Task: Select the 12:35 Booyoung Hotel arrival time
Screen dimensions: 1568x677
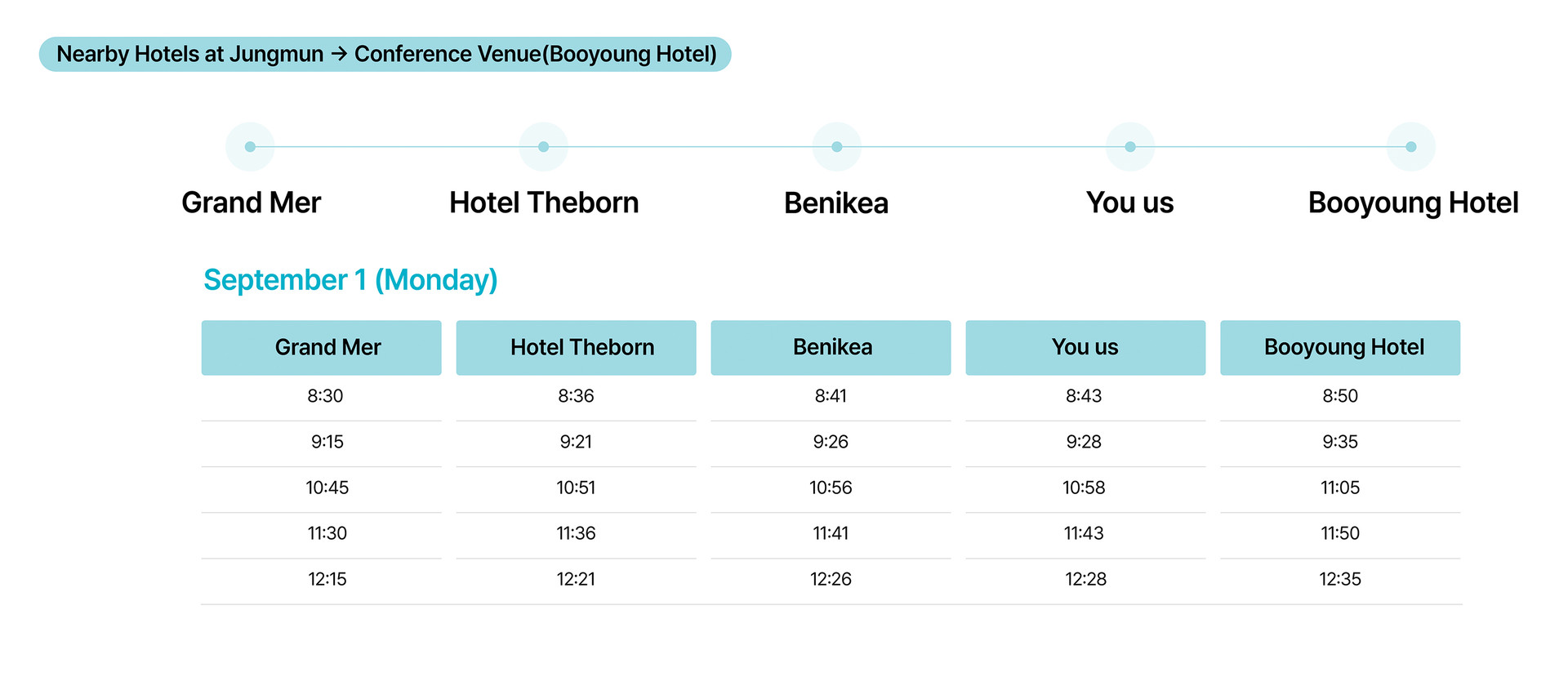Action: click(x=1340, y=579)
